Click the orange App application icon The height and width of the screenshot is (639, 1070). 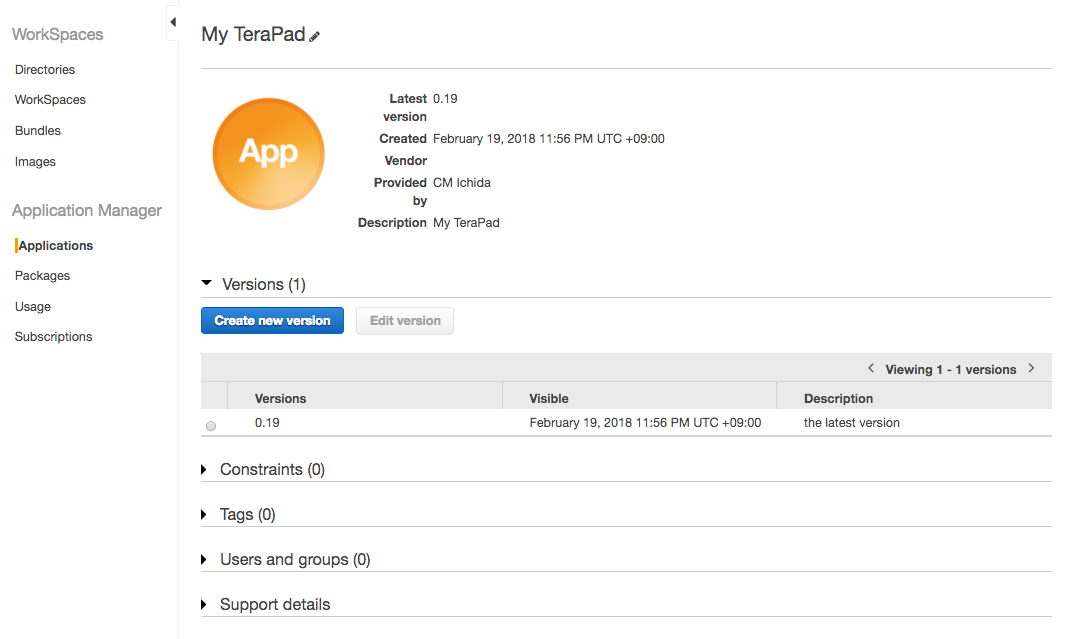click(268, 153)
